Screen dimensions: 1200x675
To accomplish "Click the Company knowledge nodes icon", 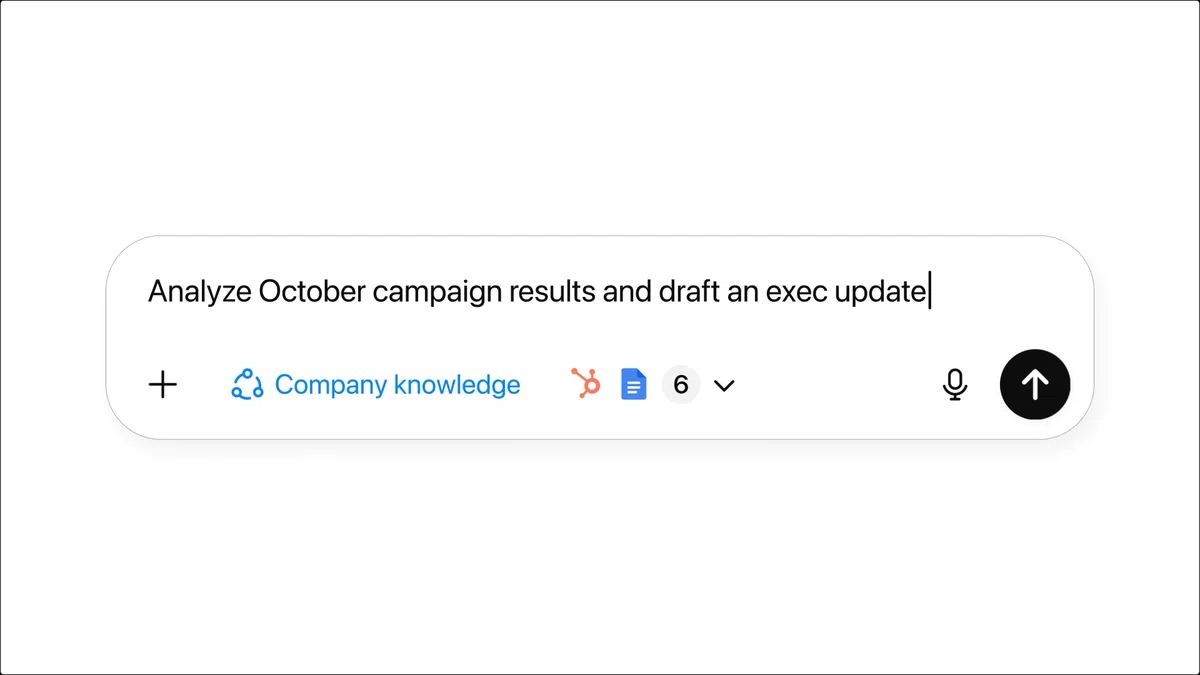I will [247, 385].
